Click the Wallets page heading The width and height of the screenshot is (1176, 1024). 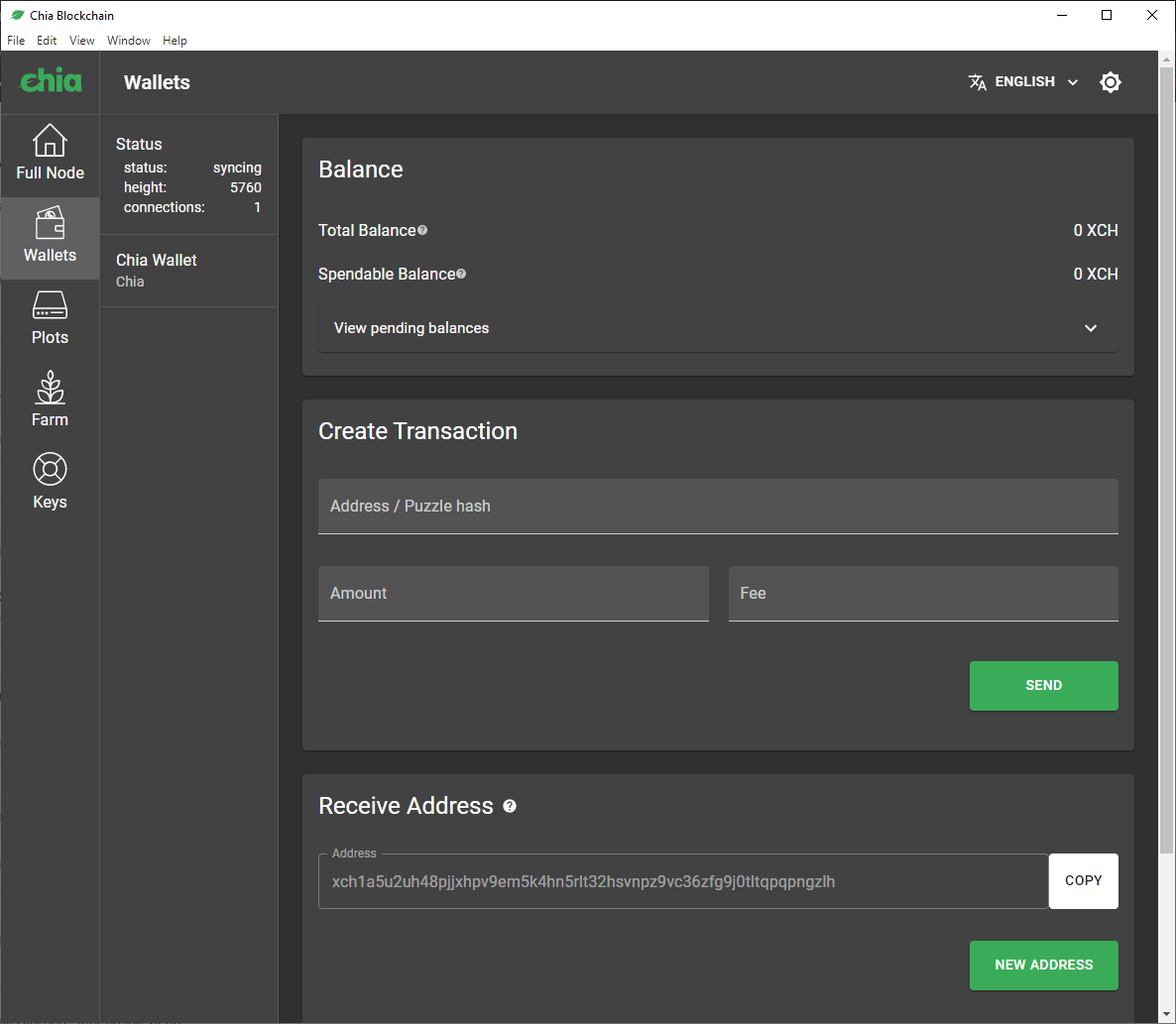157,82
